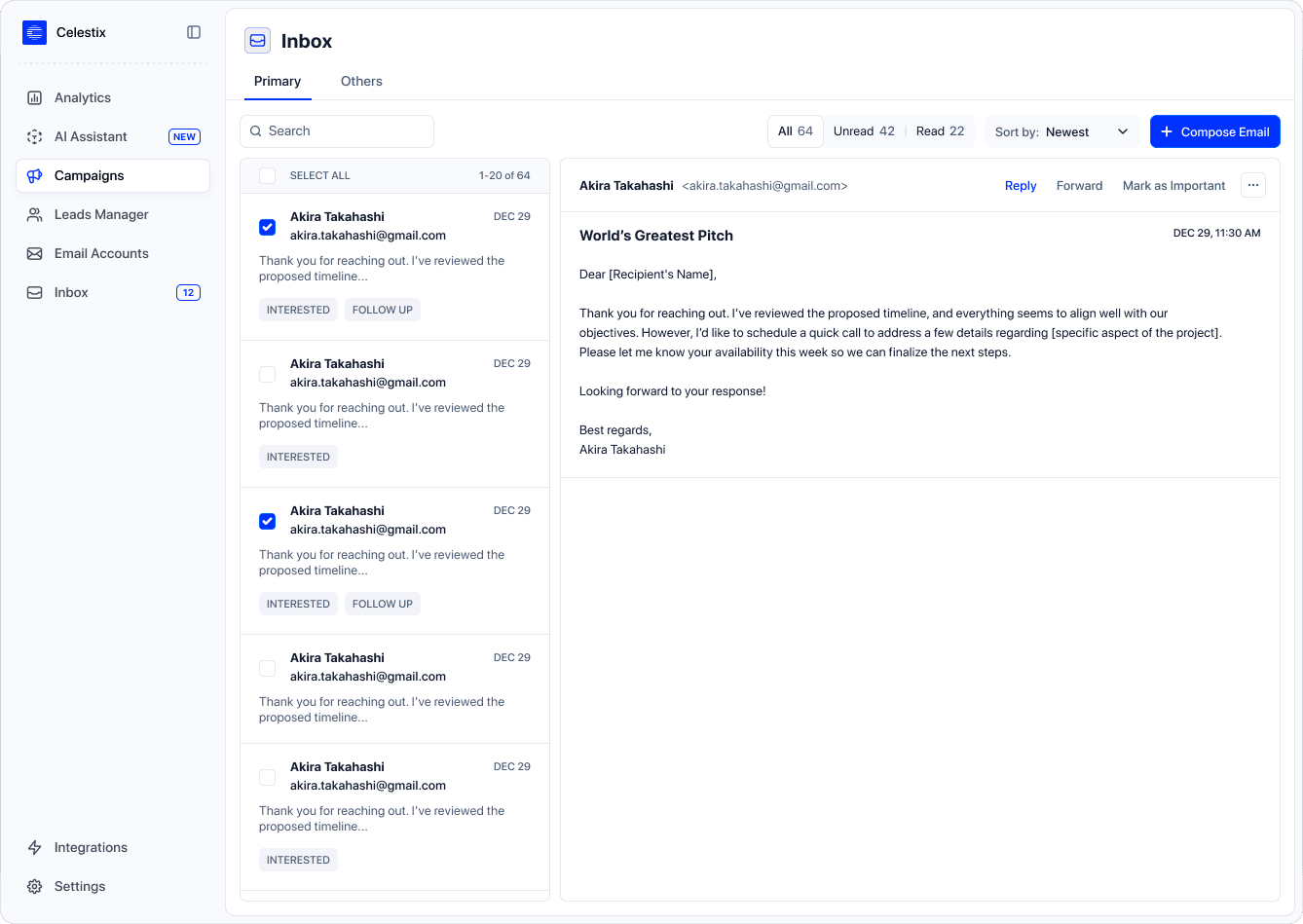Click the 12 unread badge on Inbox
The height and width of the screenshot is (924, 1303).
188,293
